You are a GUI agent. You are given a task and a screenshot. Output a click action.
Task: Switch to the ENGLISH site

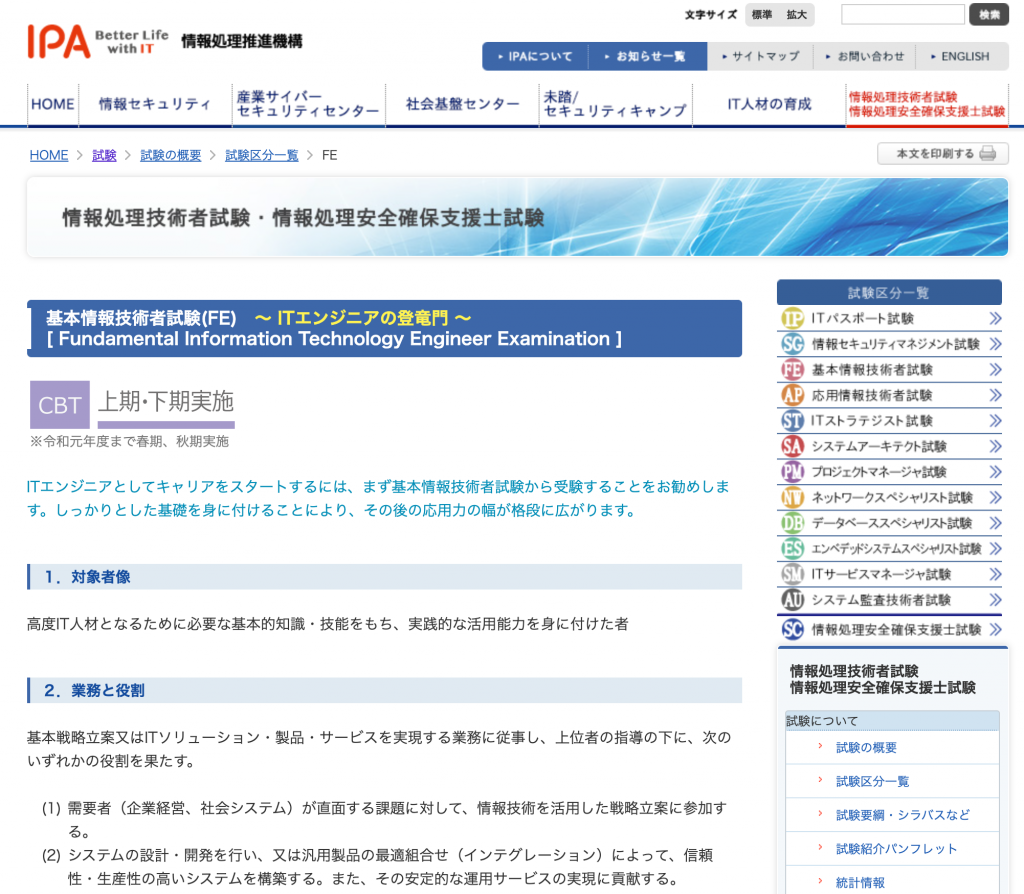point(961,56)
